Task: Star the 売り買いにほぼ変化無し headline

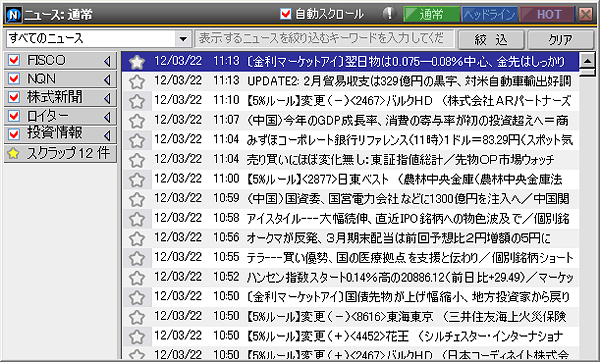Action: pyautogui.click(x=137, y=160)
